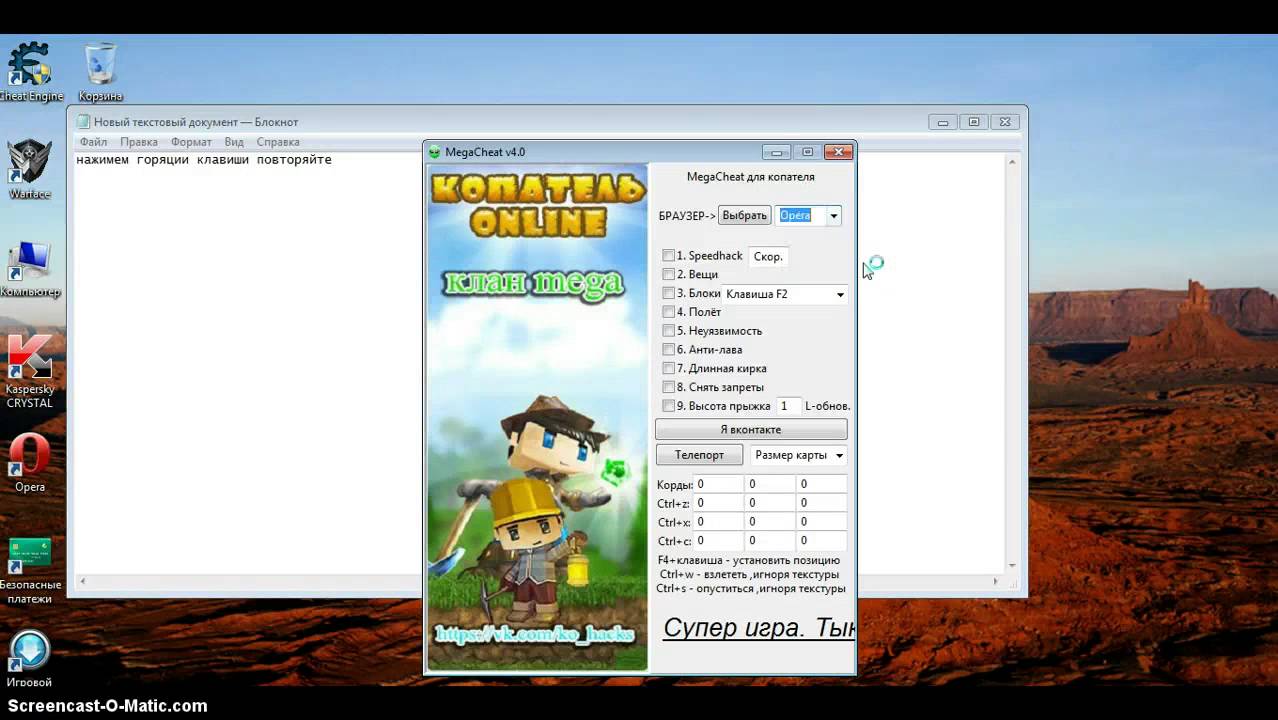Screen dimensions: 1278x720
Task: Launch Opera browser from desktop
Action: click(x=29, y=463)
